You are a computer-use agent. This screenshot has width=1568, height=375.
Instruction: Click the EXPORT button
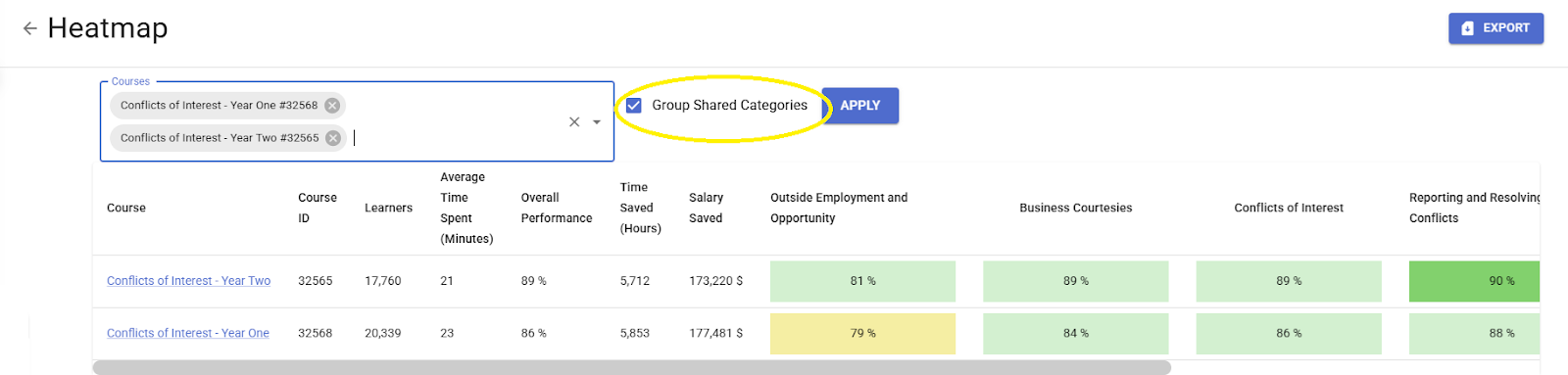click(1495, 28)
